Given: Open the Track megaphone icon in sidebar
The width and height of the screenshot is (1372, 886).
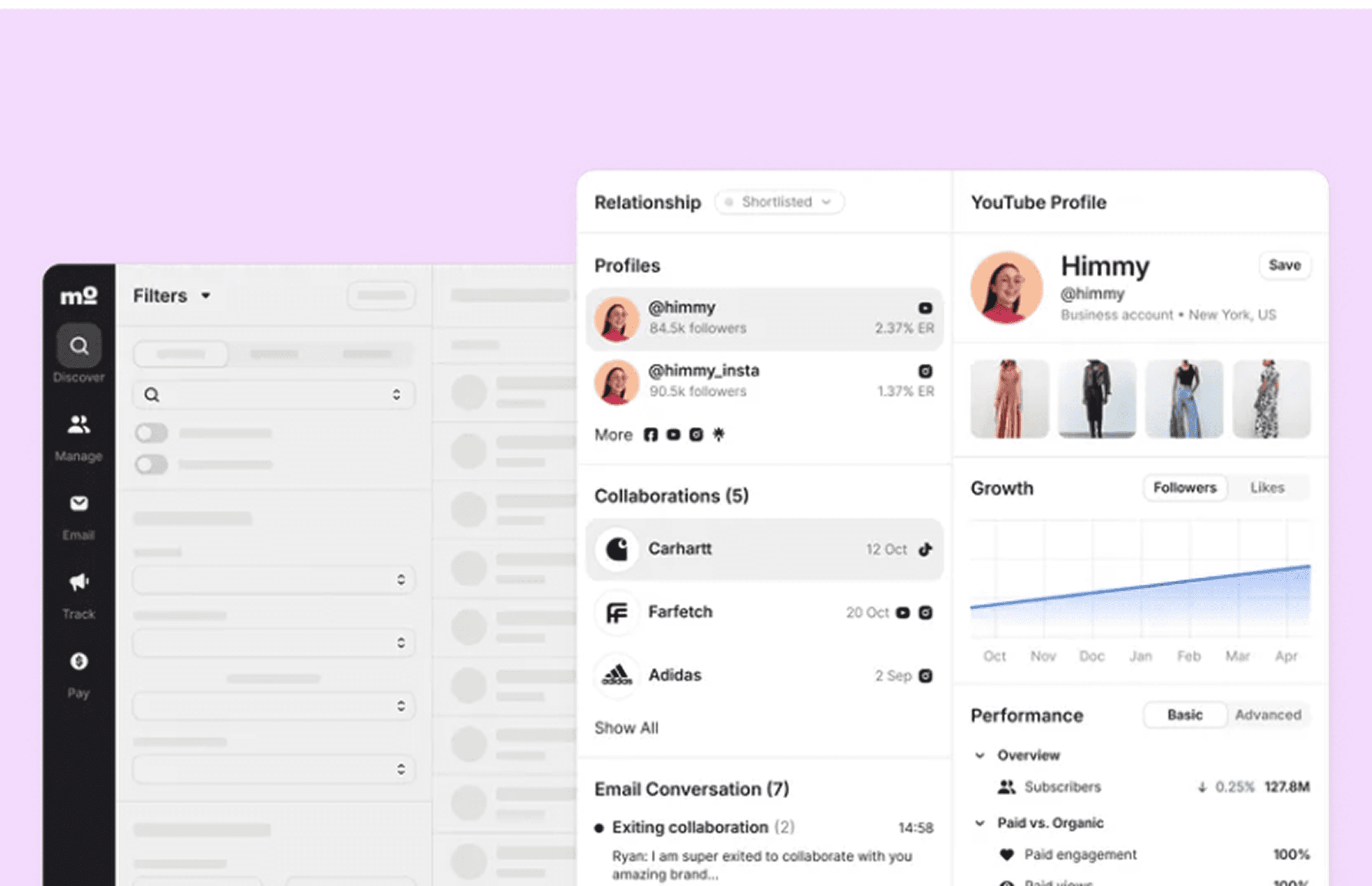Looking at the screenshot, I should [x=78, y=582].
